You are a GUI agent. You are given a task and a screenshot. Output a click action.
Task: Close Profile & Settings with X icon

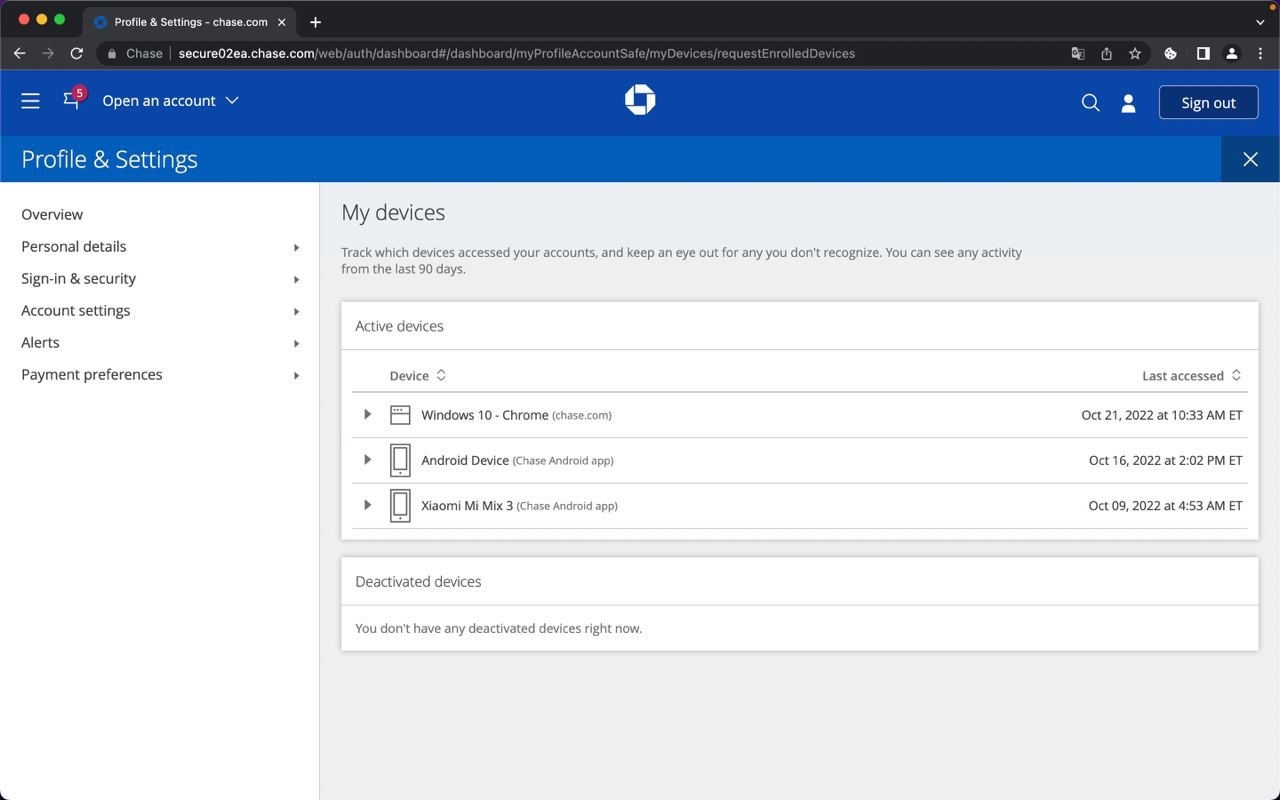1250,159
